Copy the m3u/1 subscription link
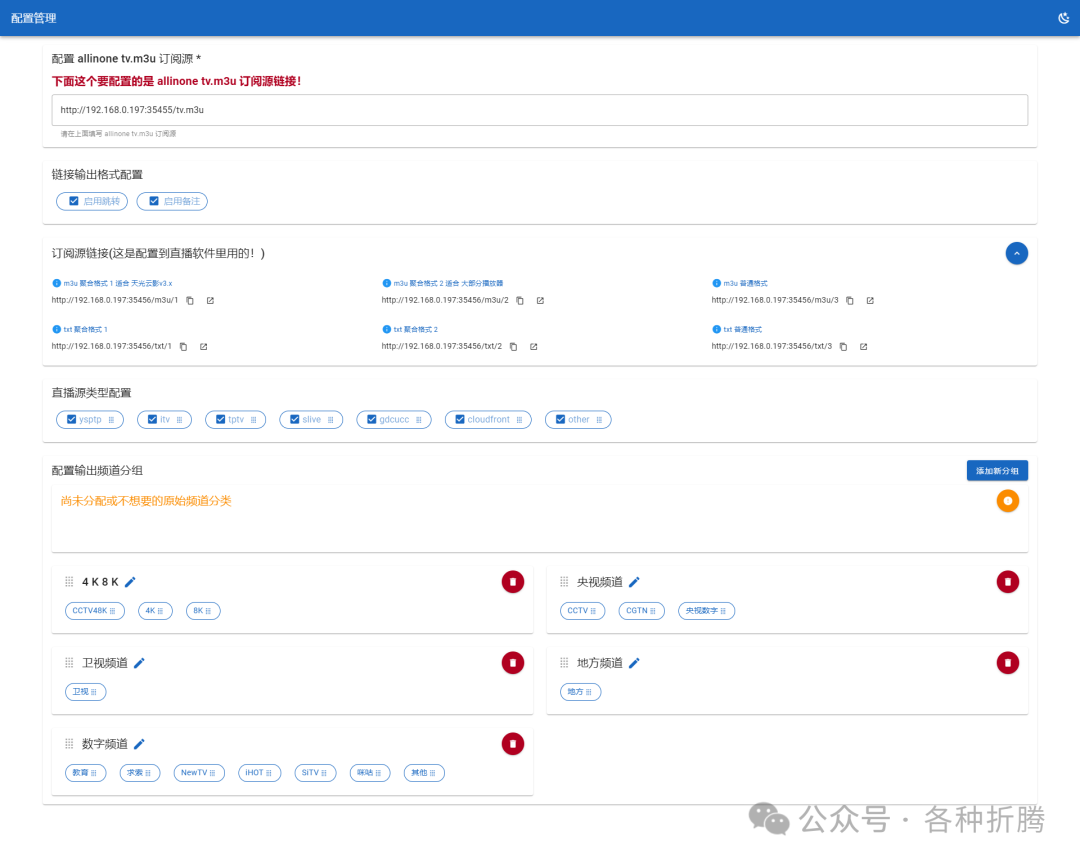 pyautogui.click(x=190, y=300)
